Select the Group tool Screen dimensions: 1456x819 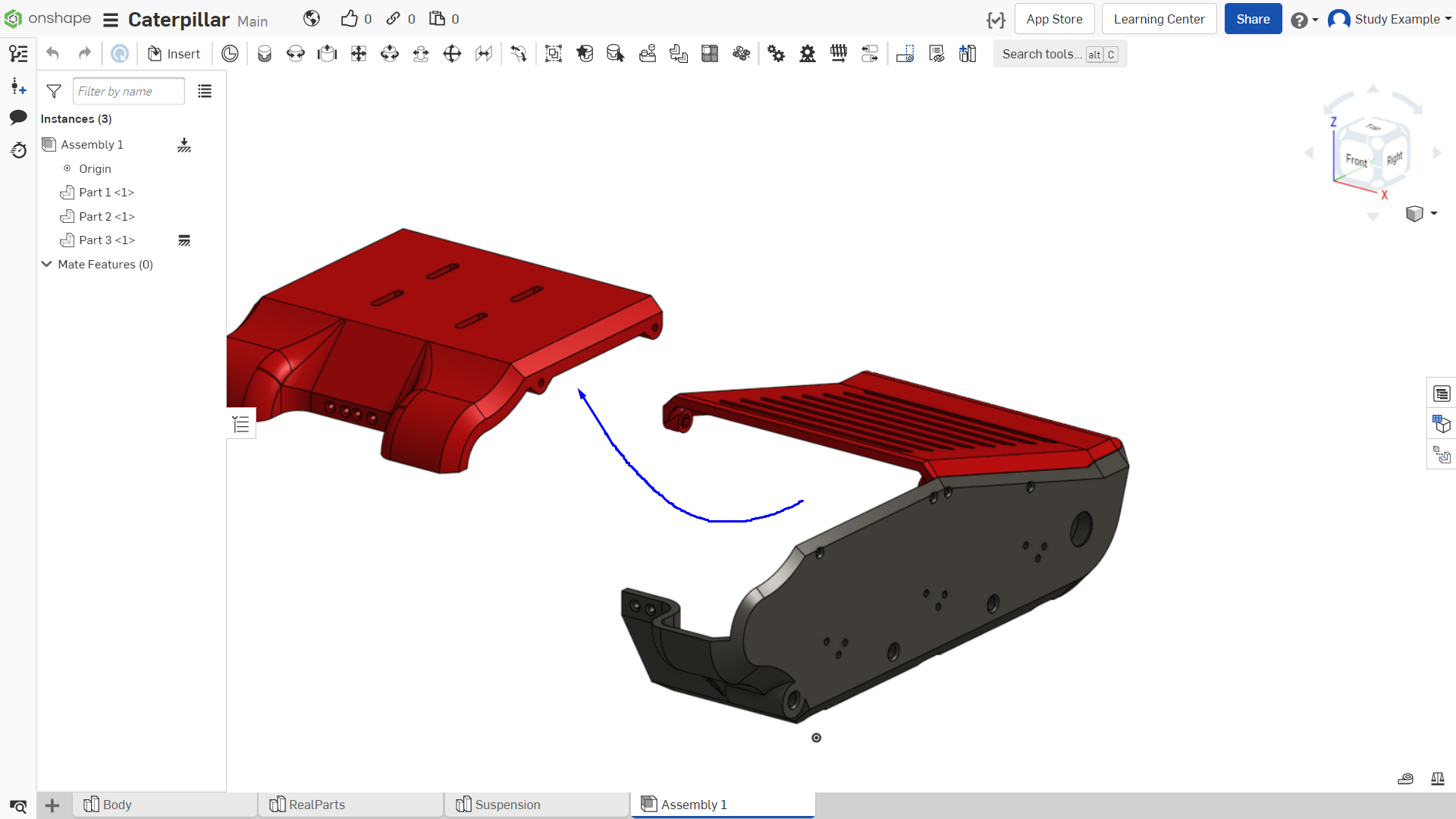[554, 54]
